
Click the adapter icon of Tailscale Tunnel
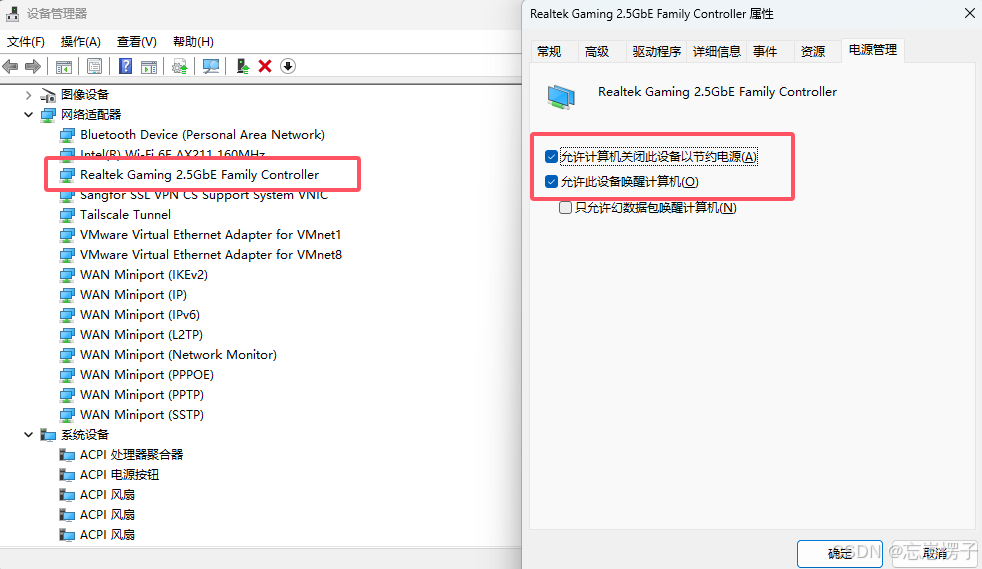[x=67, y=215]
